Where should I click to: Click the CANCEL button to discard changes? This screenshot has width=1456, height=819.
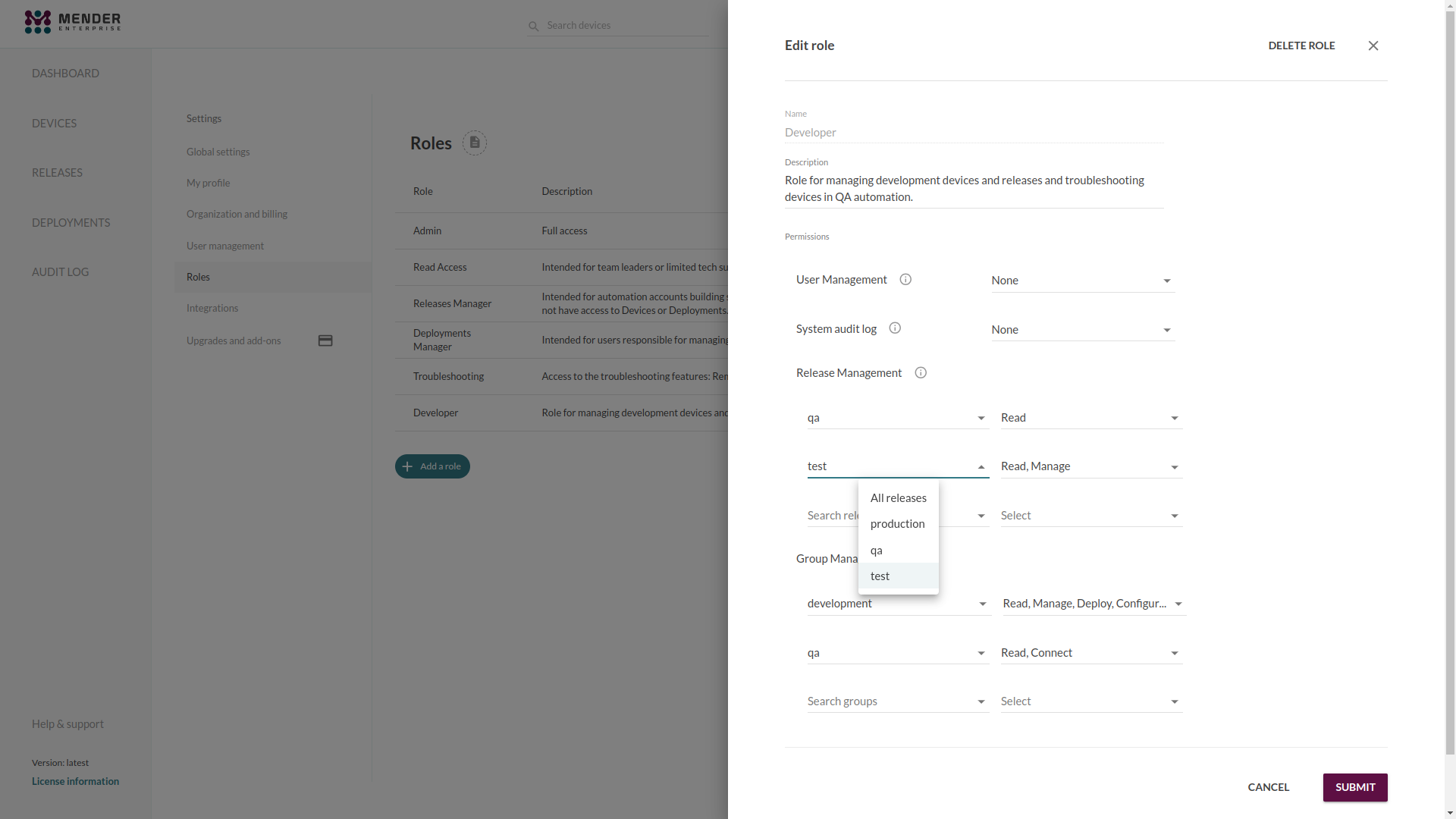click(x=1268, y=787)
